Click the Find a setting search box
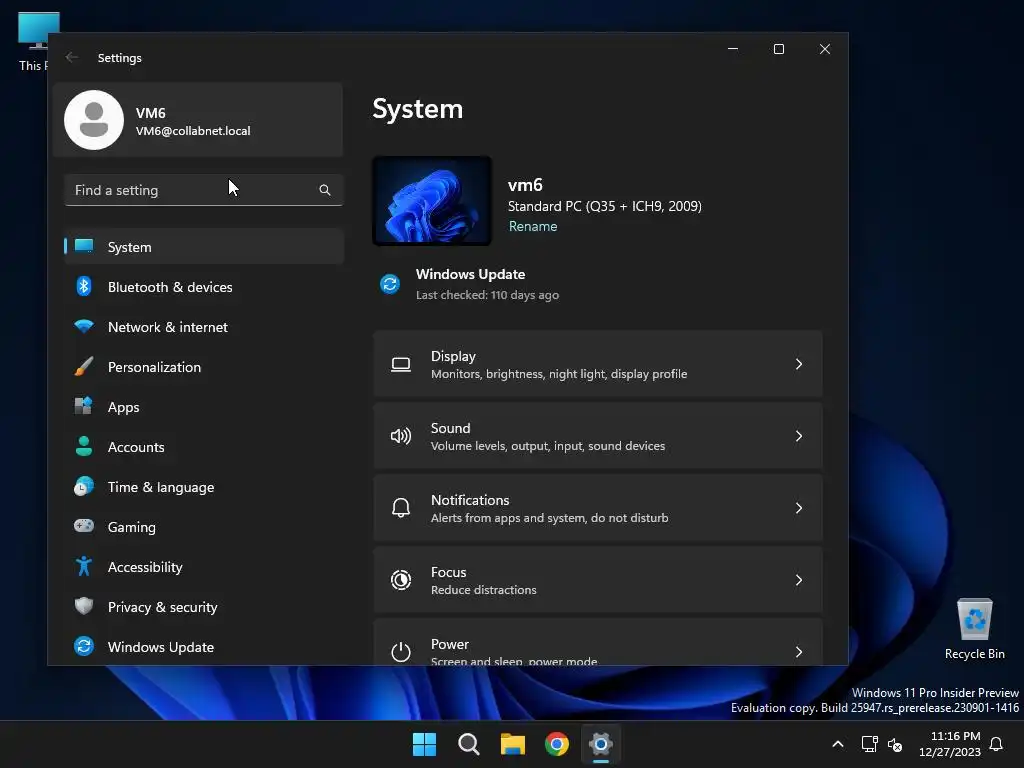This screenshot has width=1024, height=768. [x=204, y=190]
